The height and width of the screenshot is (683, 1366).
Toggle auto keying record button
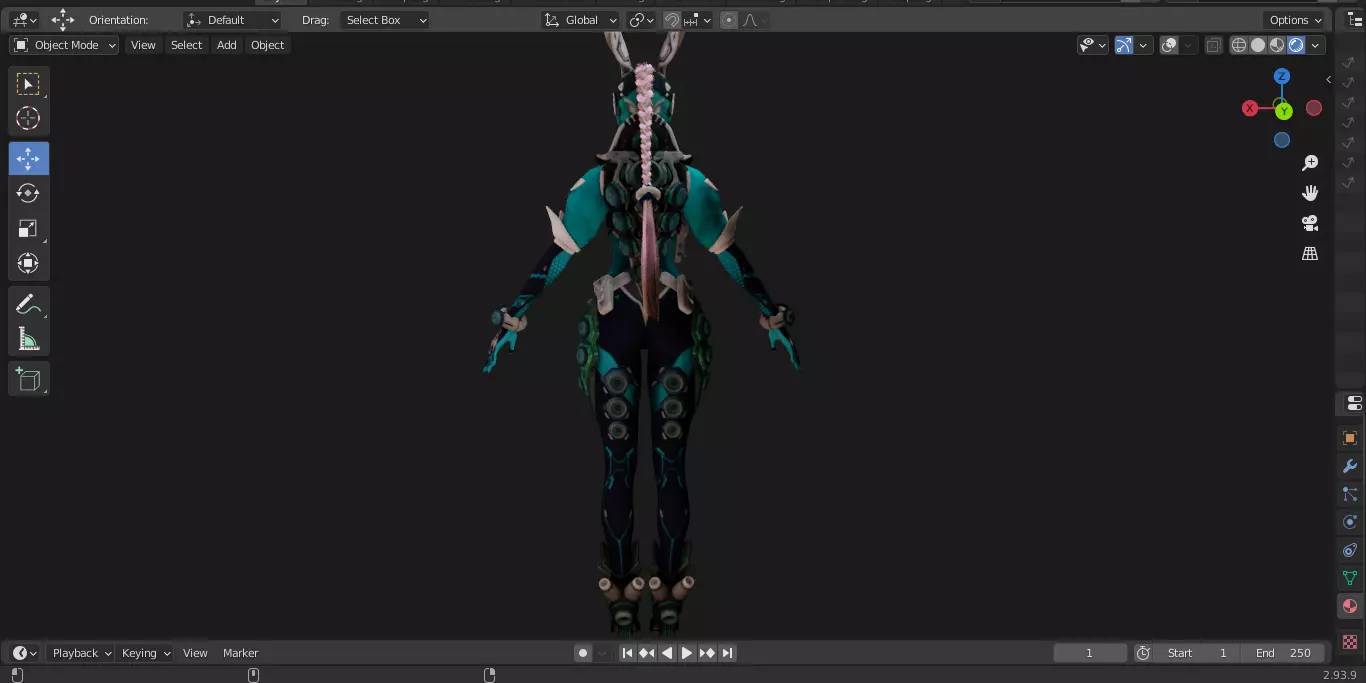pos(583,653)
